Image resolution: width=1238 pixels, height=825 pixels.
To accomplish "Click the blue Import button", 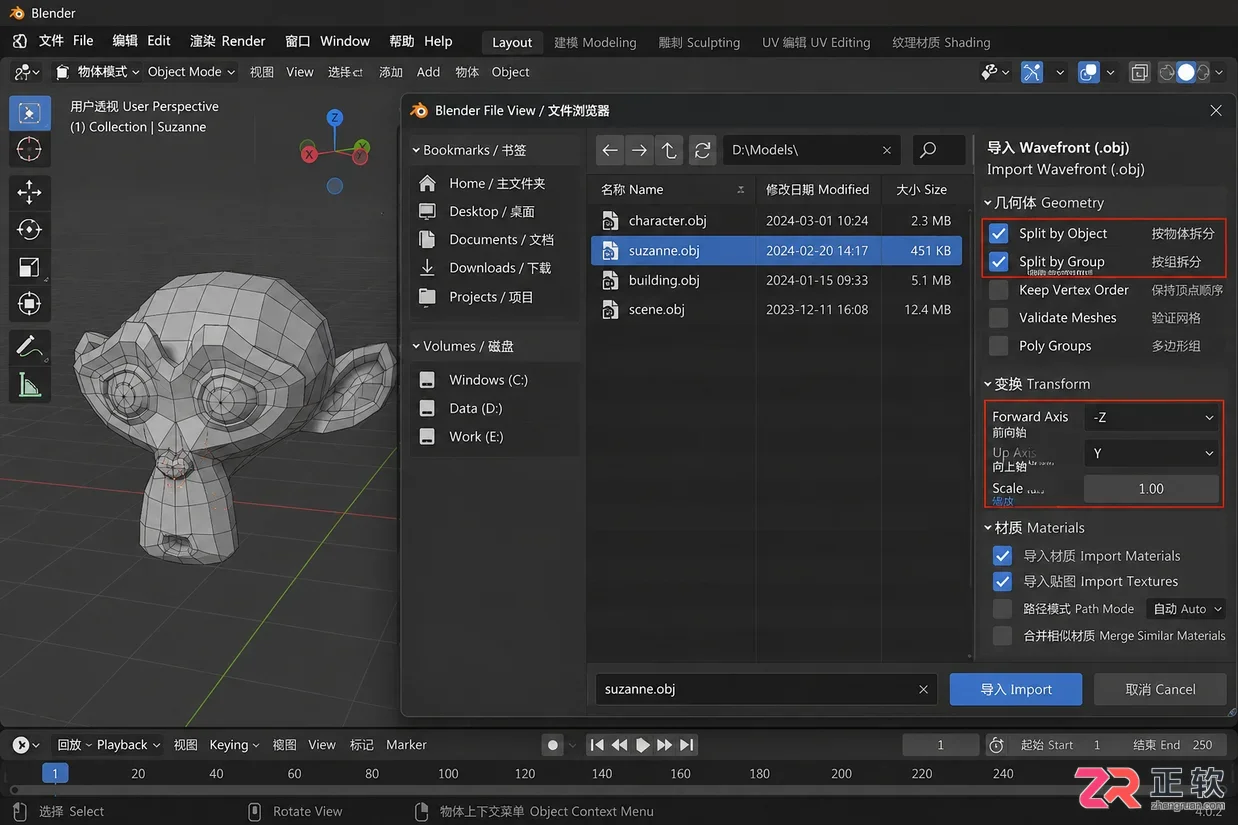I will click(x=1016, y=689).
